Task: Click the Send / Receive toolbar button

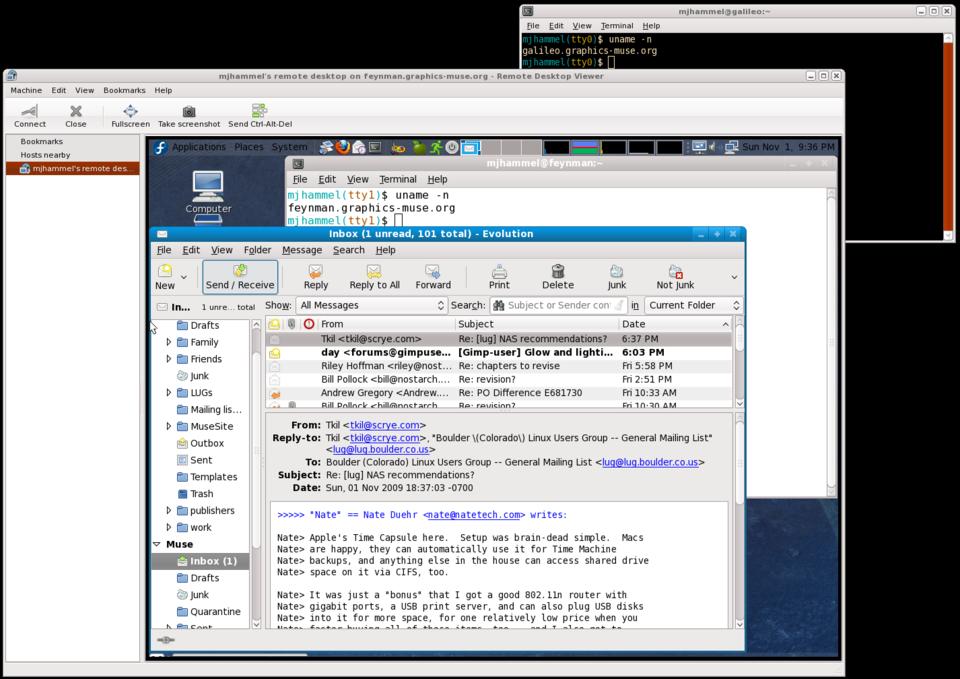Action: click(240, 277)
